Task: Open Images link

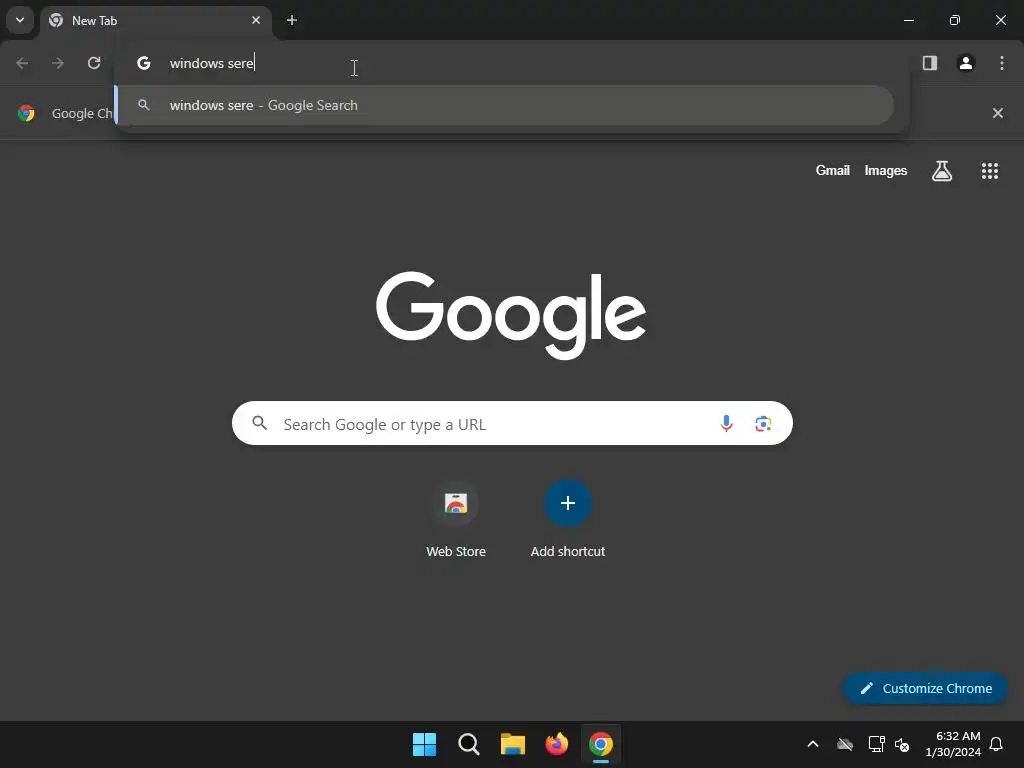Action: 886,170
